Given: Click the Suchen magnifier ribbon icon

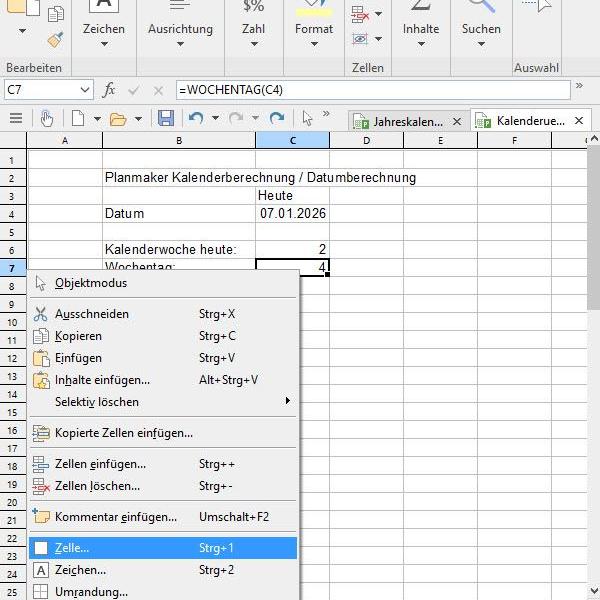Looking at the screenshot, I should tap(481, 8).
